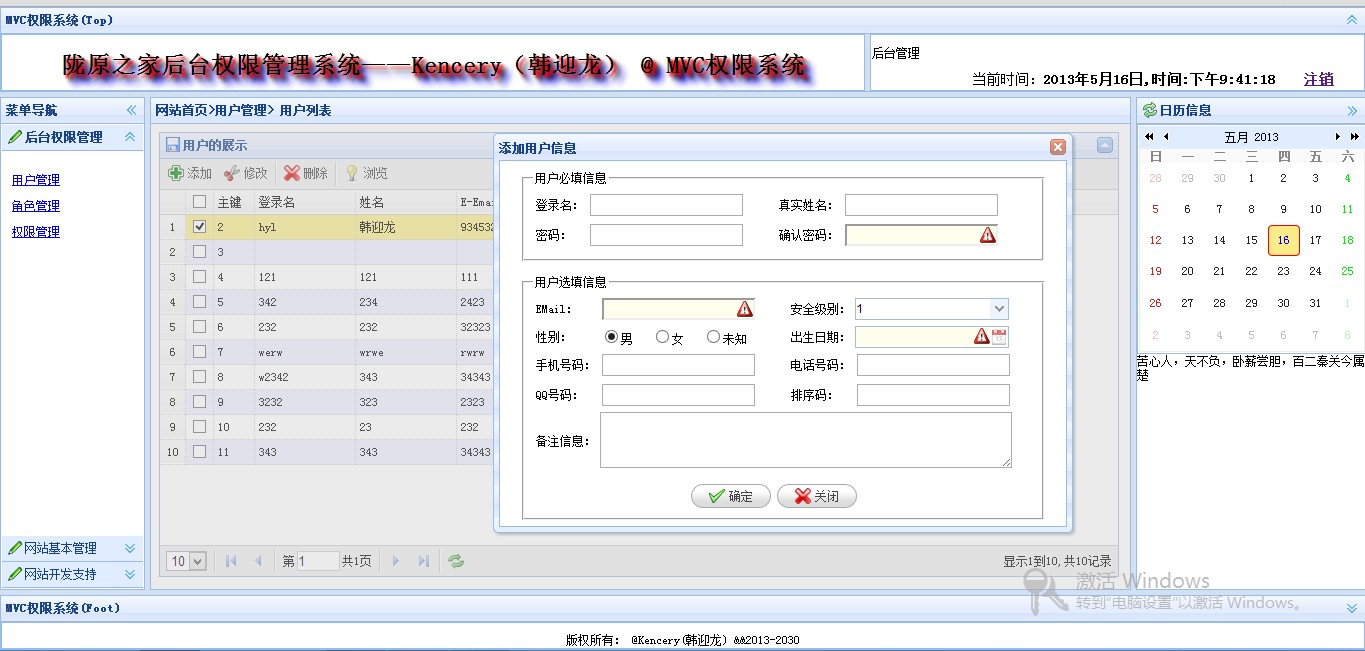Click the 注销 logout link
The width and height of the screenshot is (1365, 651).
pyautogui.click(x=1318, y=79)
